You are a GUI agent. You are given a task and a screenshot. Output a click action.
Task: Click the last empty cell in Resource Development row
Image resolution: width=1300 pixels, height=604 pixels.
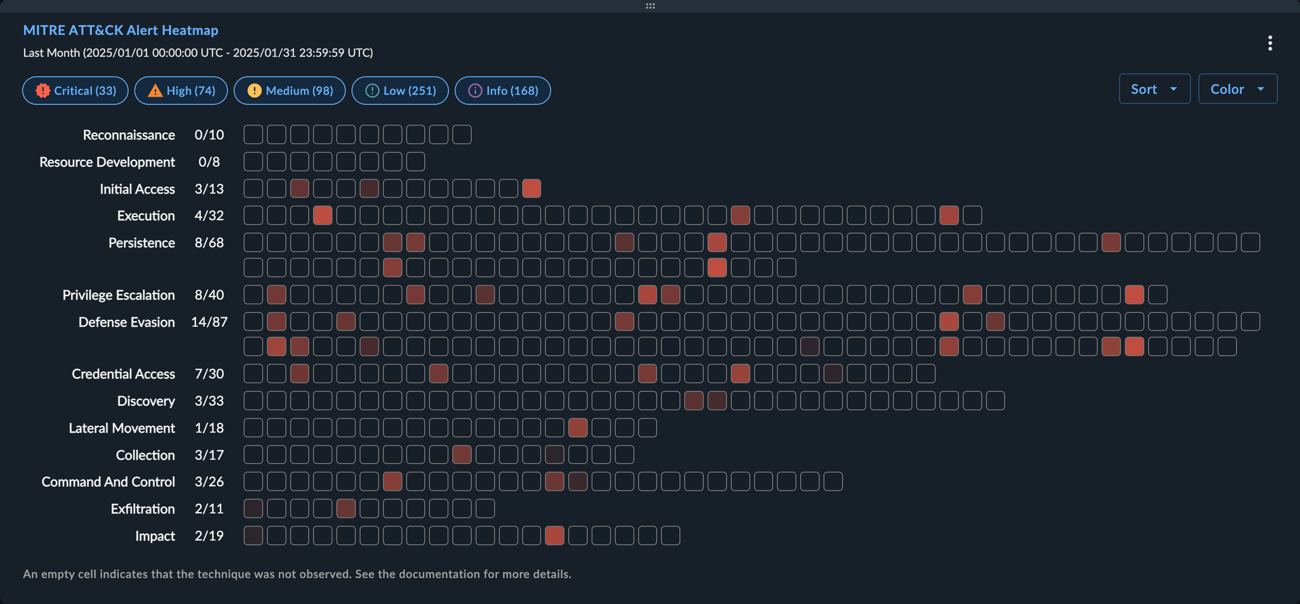(x=416, y=161)
